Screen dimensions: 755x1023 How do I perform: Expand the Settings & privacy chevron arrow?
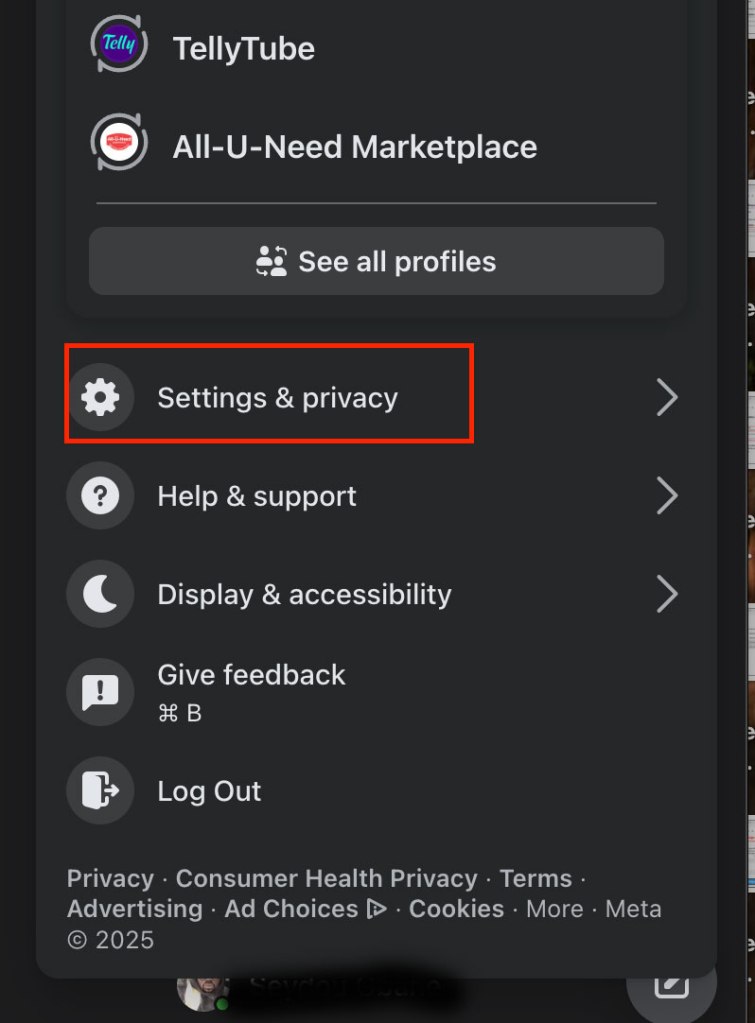(667, 398)
